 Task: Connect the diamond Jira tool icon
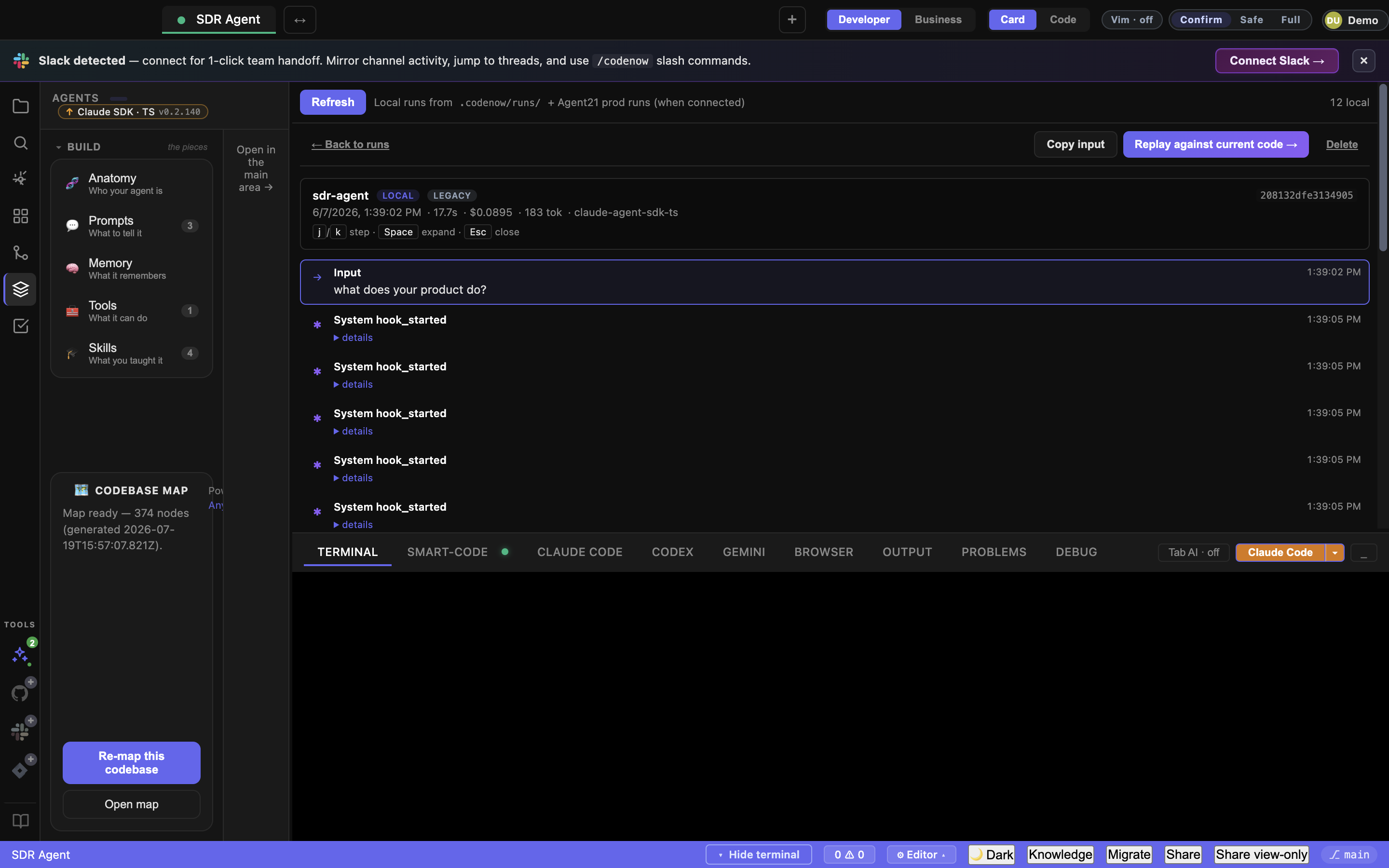(x=20, y=770)
